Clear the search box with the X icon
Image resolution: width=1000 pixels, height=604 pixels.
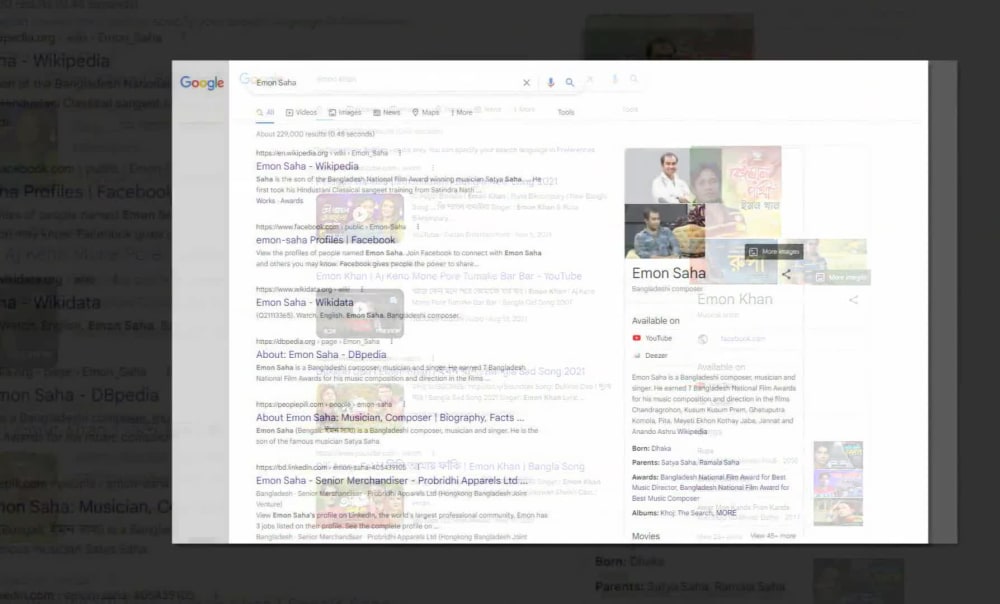coord(526,82)
